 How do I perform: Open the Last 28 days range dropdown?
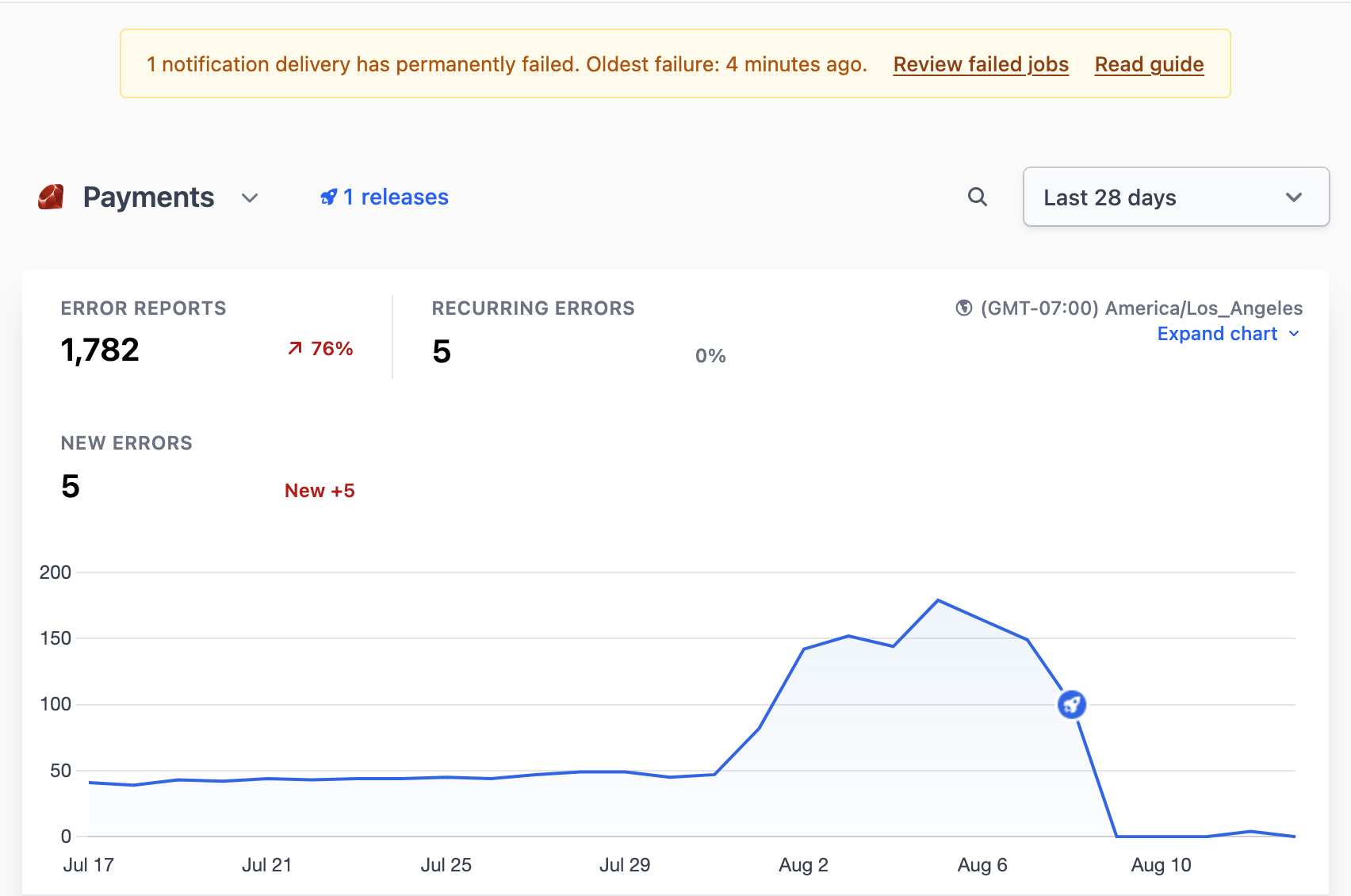(x=1176, y=197)
